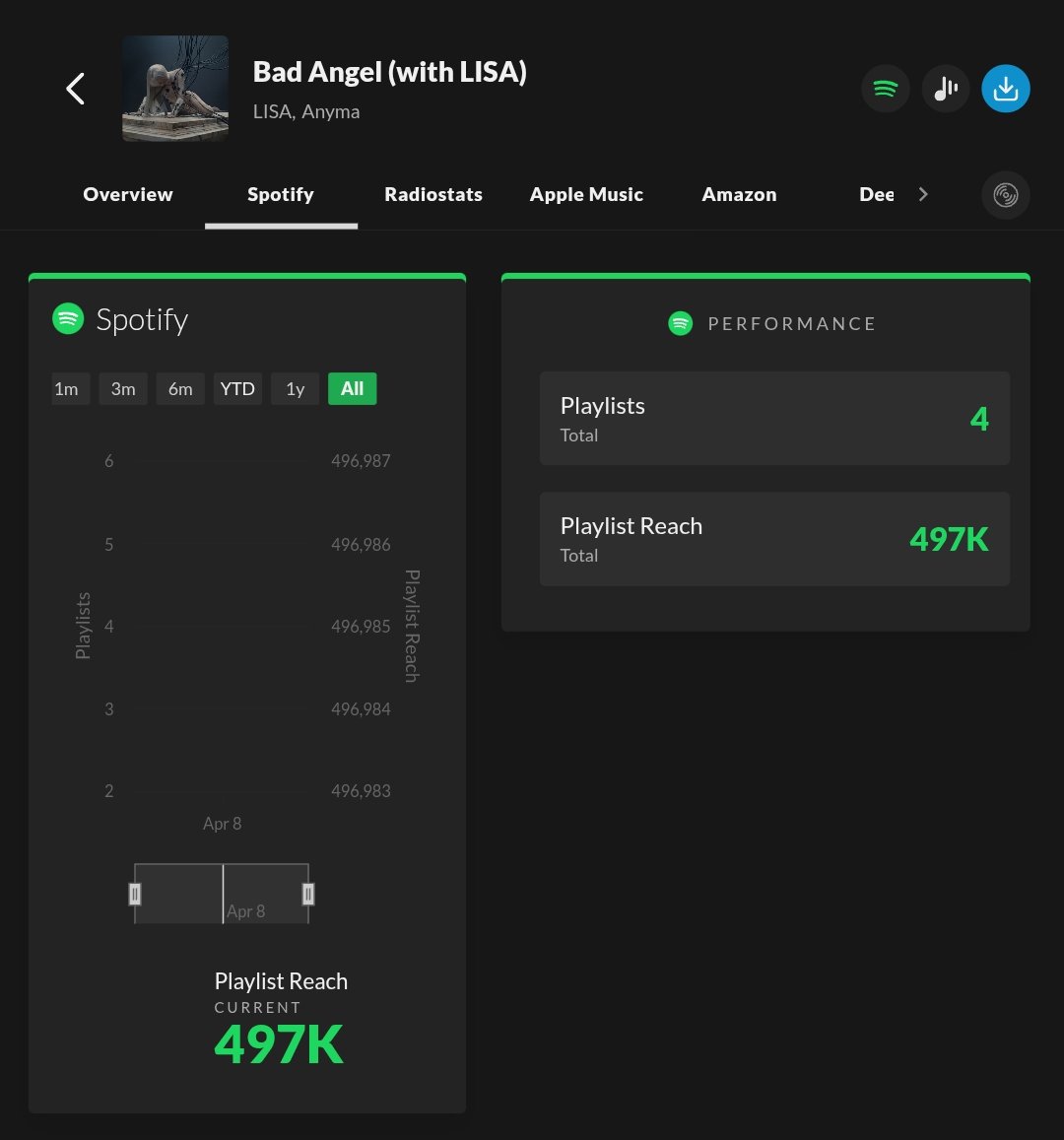Image resolution: width=1064 pixels, height=1140 pixels.
Task: Download data with blue download button
Action: 1006,89
